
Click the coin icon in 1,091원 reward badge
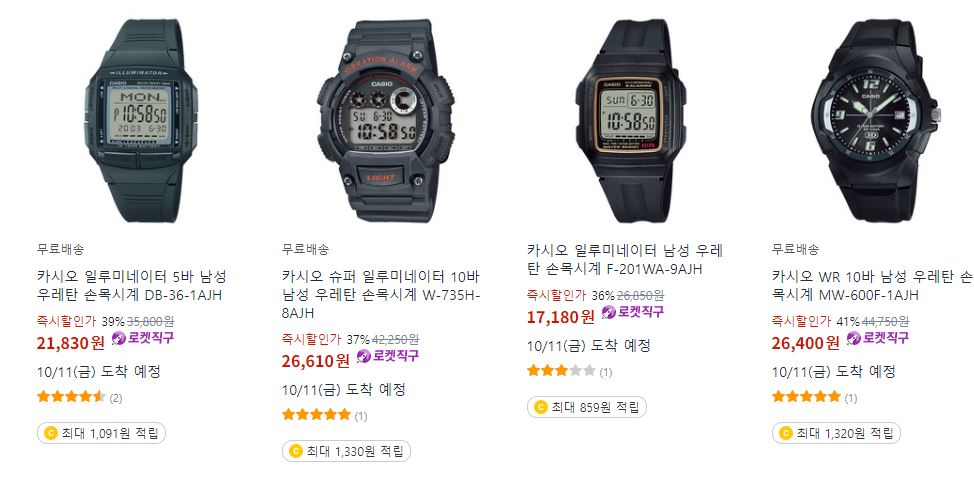[x=51, y=433]
